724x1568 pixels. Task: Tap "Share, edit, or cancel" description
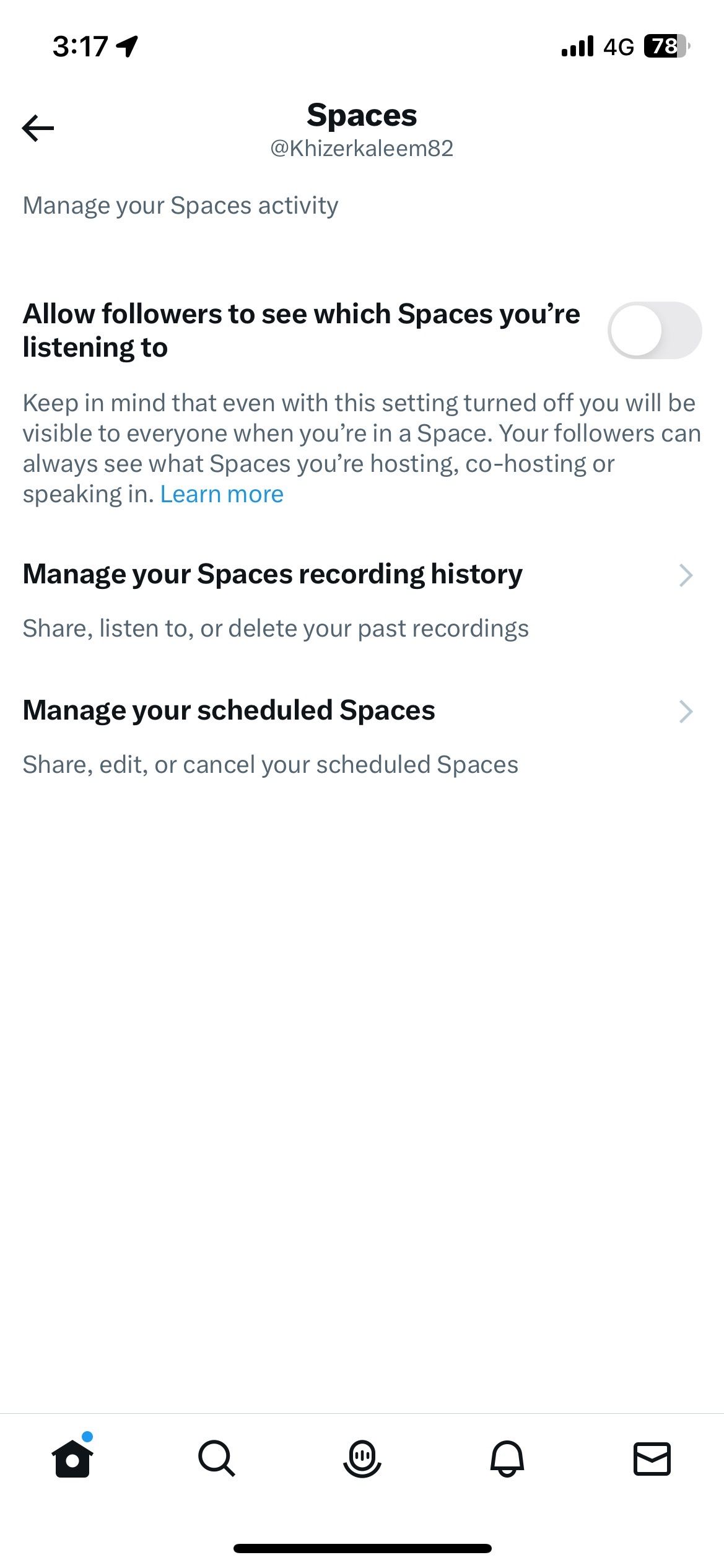271,765
